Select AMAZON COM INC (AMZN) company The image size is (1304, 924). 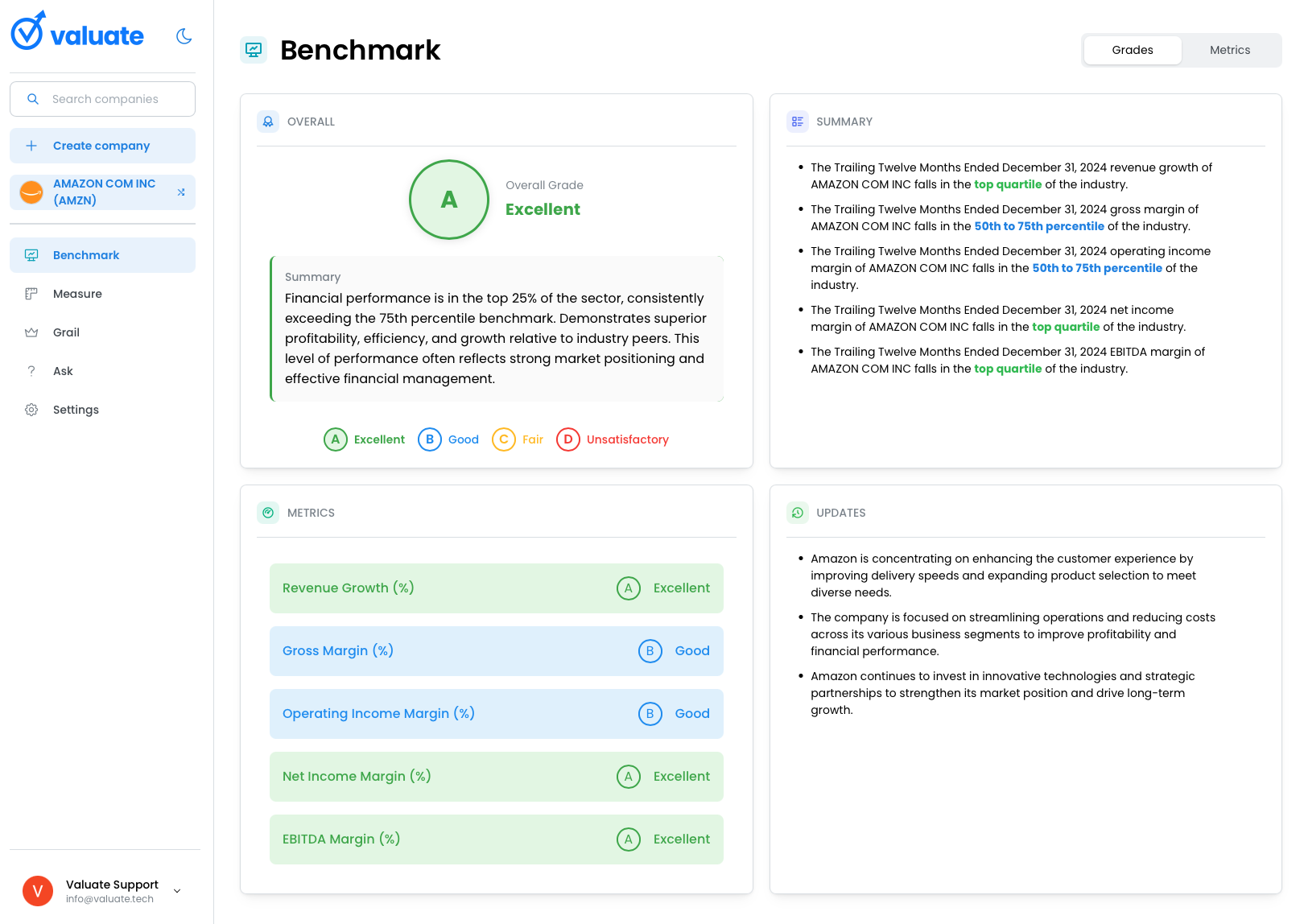102,192
